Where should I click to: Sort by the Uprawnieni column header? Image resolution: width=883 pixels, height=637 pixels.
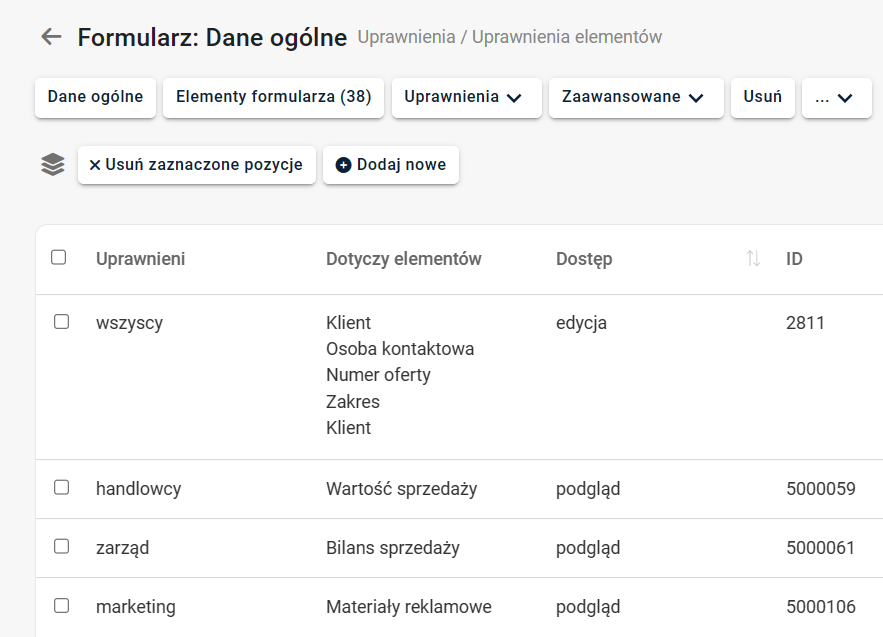(x=140, y=259)
